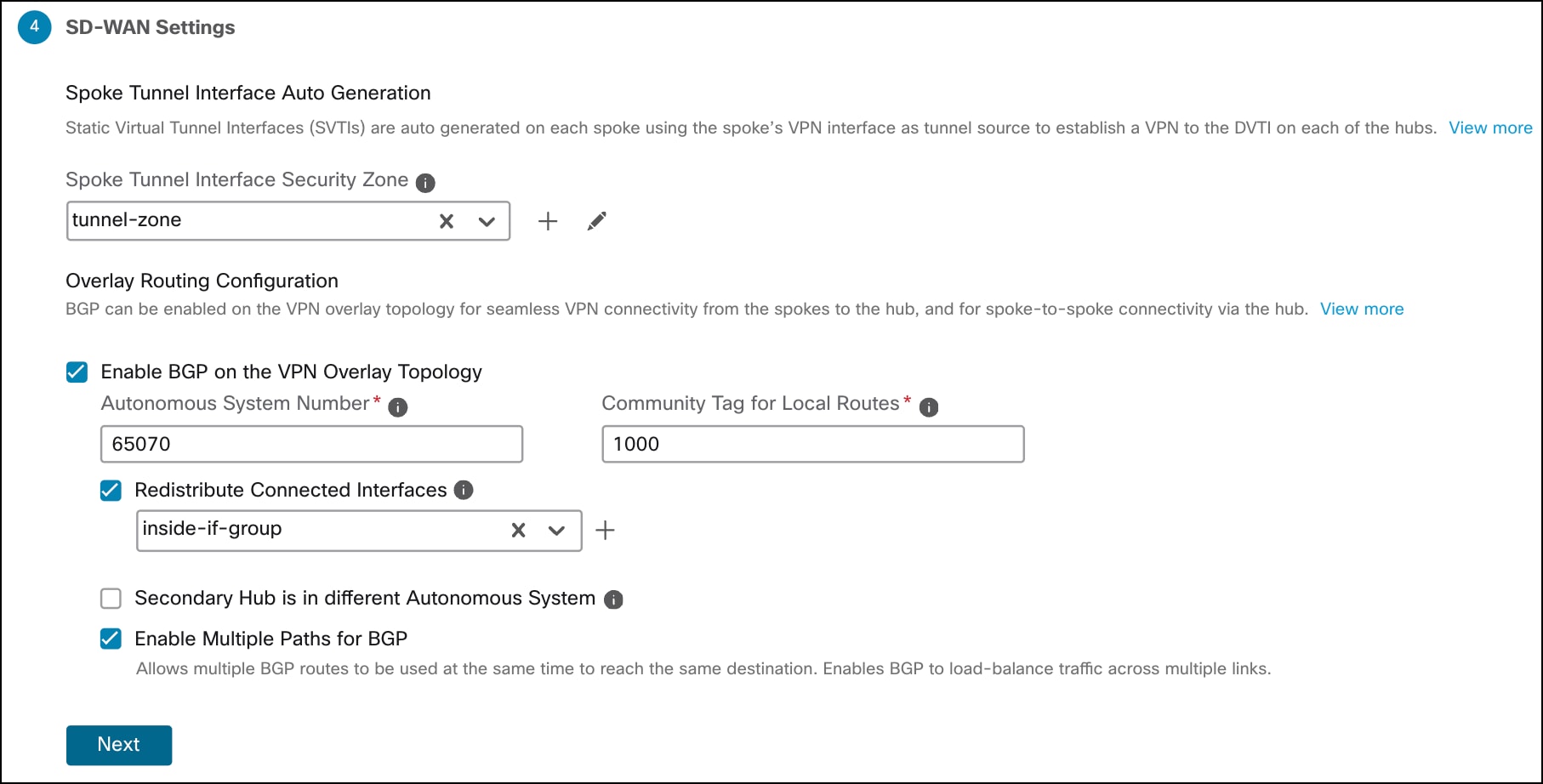The image size is (1543, 784).
Task: Click the Next button
Action: [118, 744]
